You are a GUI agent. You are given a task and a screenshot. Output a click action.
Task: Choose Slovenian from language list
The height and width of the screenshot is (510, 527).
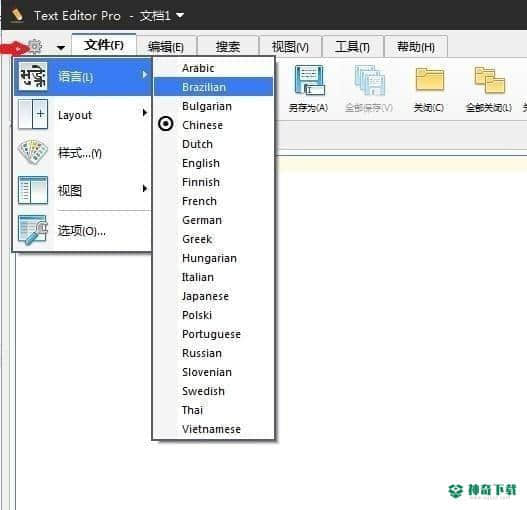[x=213, y=372]
